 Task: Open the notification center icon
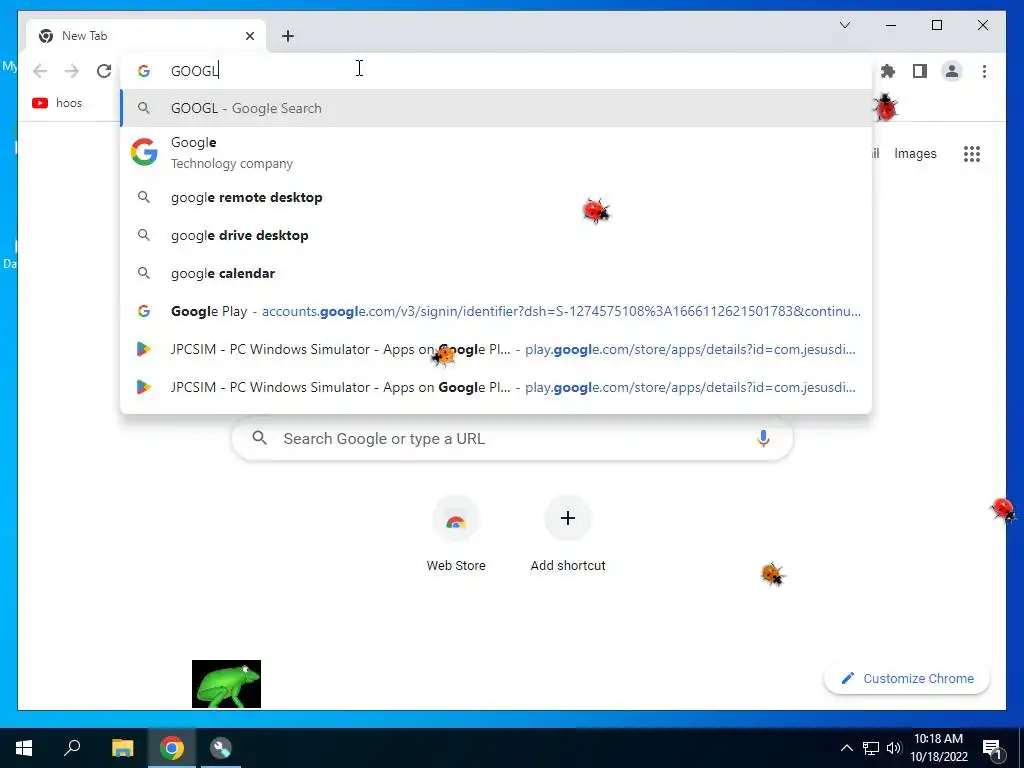tap(992, 749)
